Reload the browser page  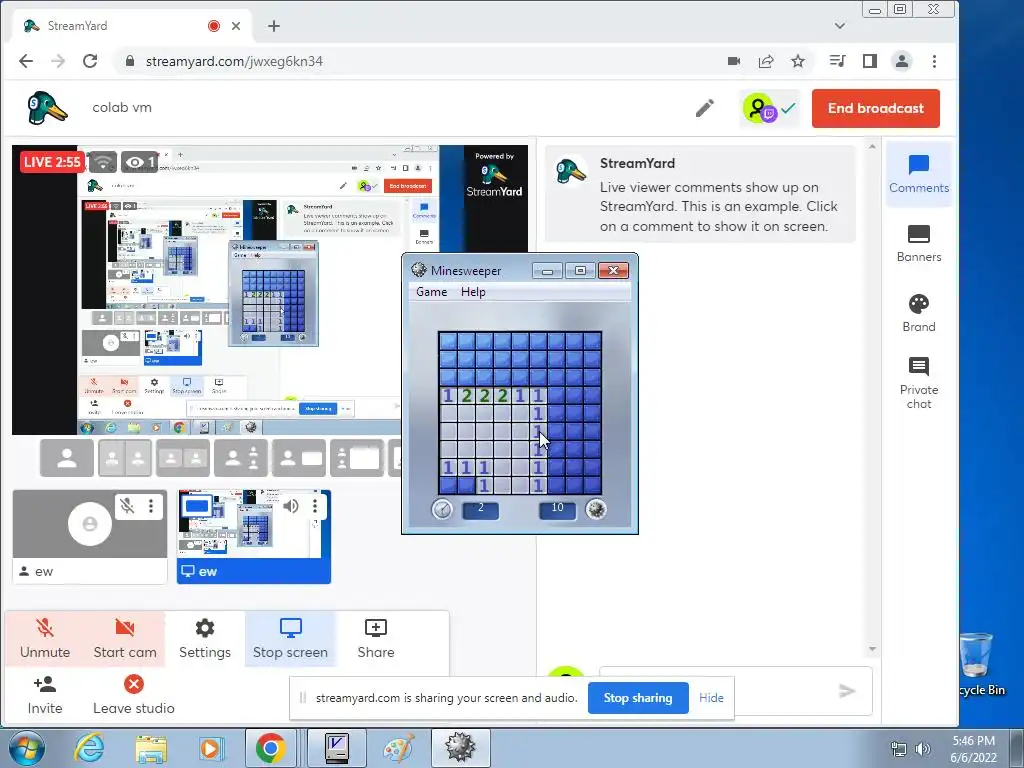90,61
